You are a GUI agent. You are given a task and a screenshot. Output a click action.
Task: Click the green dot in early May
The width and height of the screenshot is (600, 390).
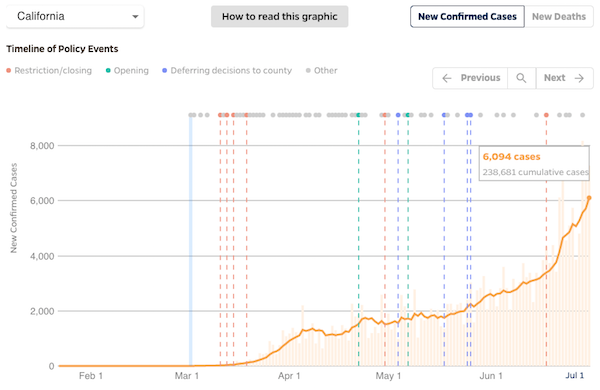click(408, 115)
